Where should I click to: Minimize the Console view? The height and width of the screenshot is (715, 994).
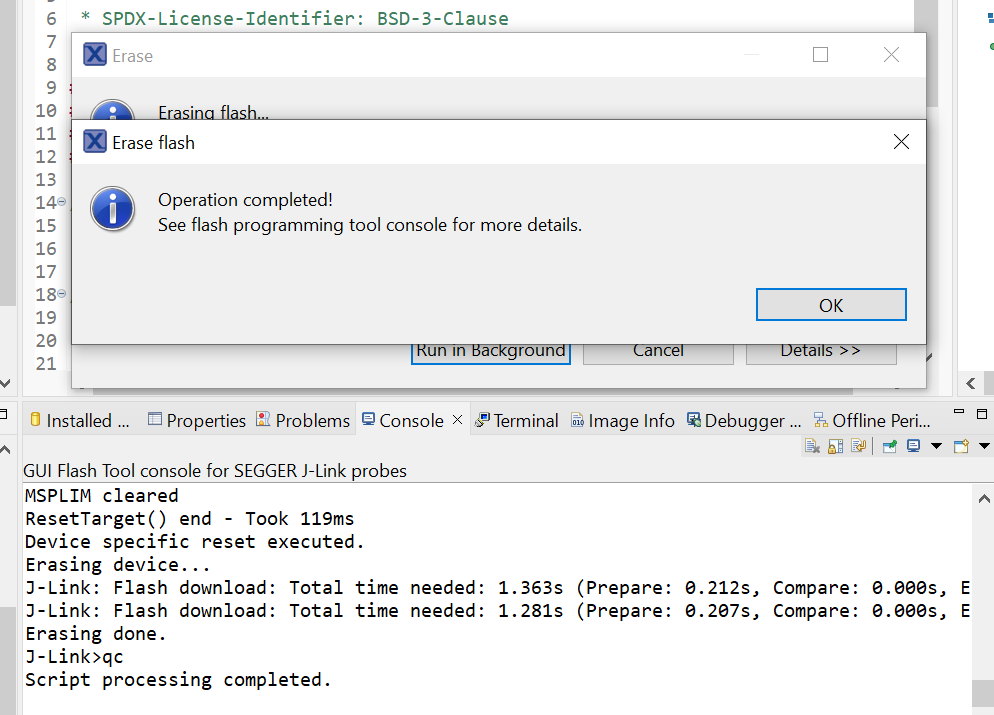[x=958, y=411]
